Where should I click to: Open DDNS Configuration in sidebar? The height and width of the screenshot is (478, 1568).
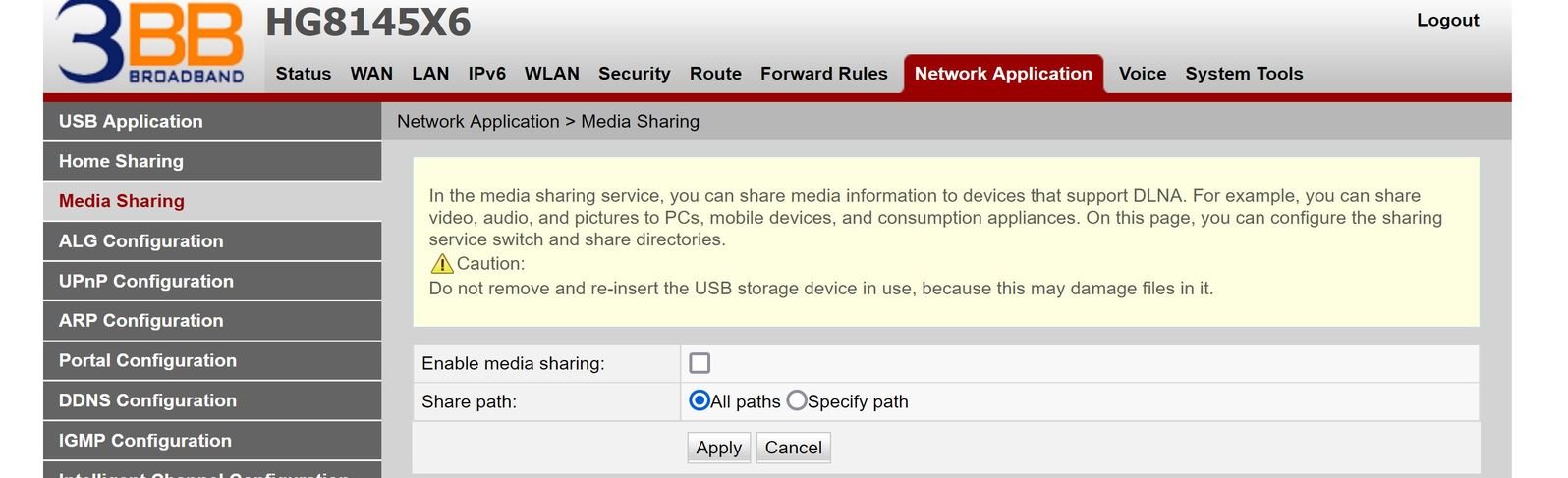coord(212,400)
